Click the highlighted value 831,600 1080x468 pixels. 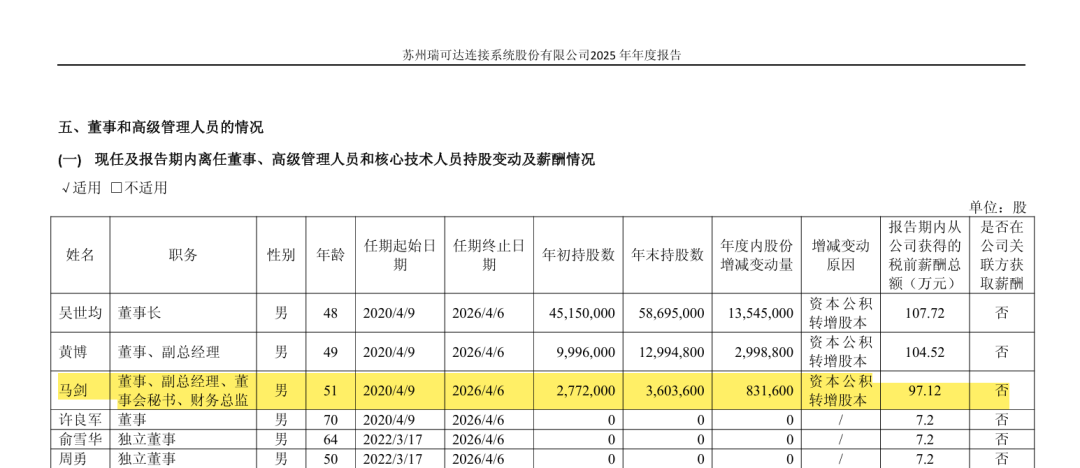(x=770, y=391)
